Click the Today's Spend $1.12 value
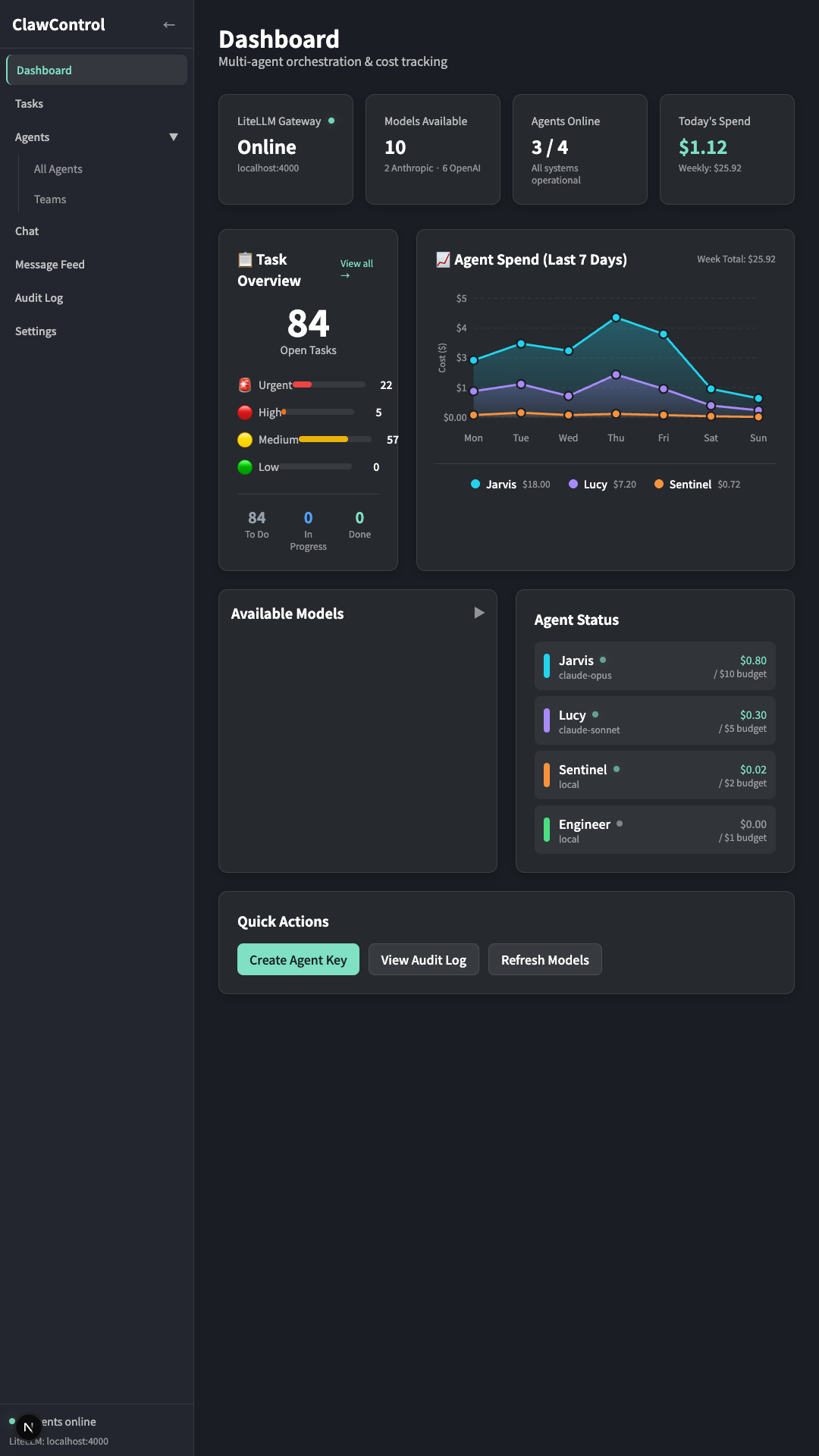Viewport: 819px width, 1456px height. click(x=703, y=147)
